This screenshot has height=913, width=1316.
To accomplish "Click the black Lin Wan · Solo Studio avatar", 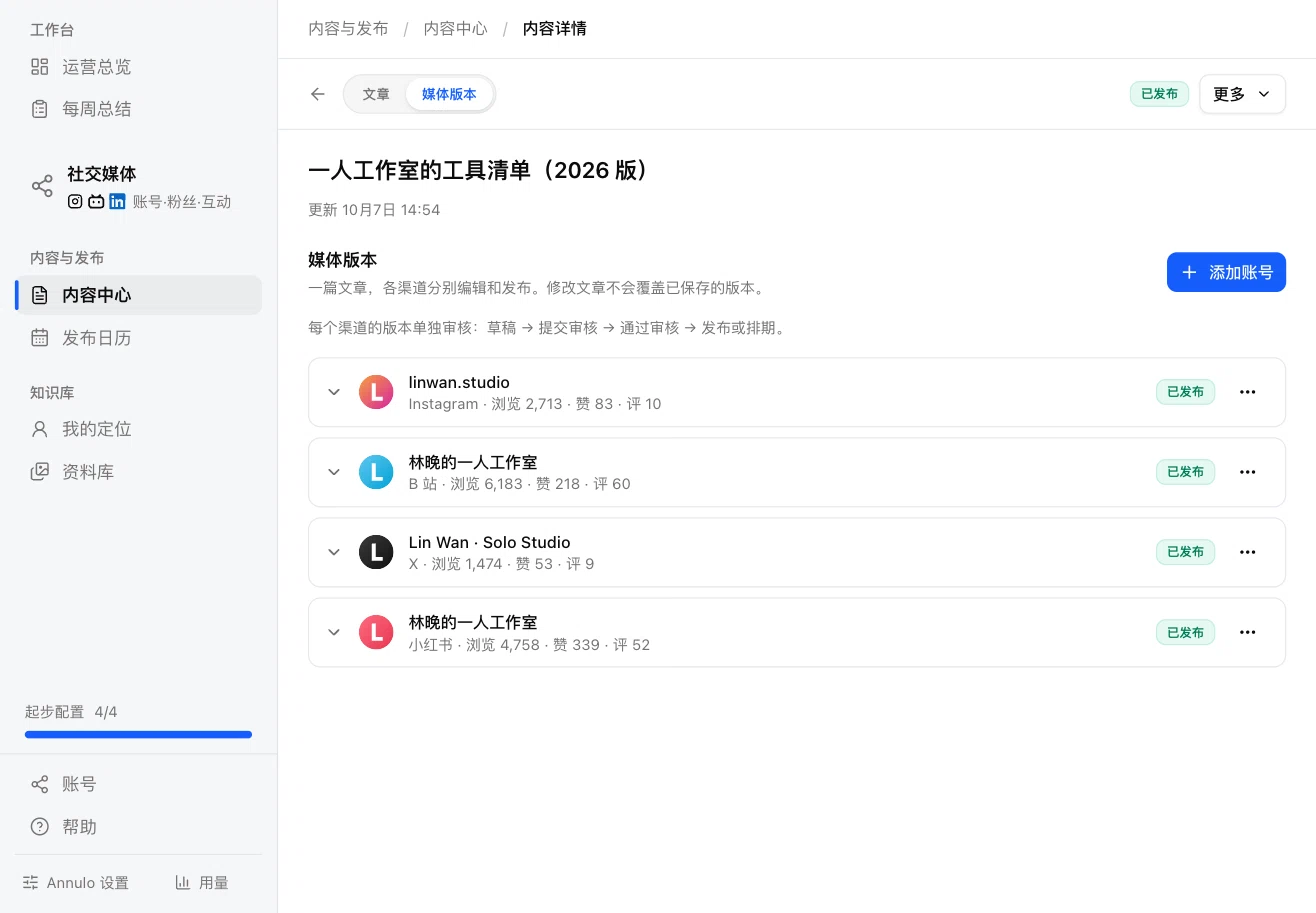I will pos(376,552).
